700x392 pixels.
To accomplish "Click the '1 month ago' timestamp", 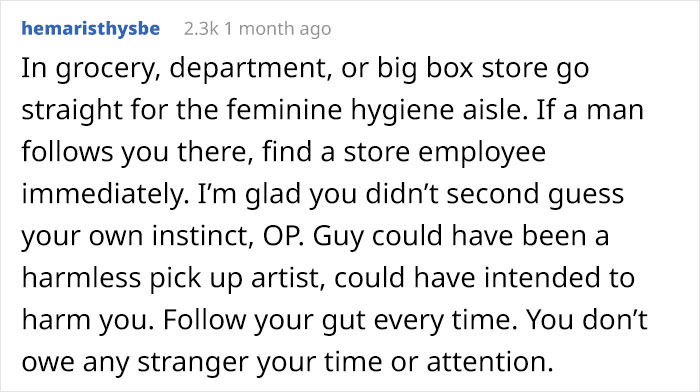I will pyautogui.click(x=277, y=29).
